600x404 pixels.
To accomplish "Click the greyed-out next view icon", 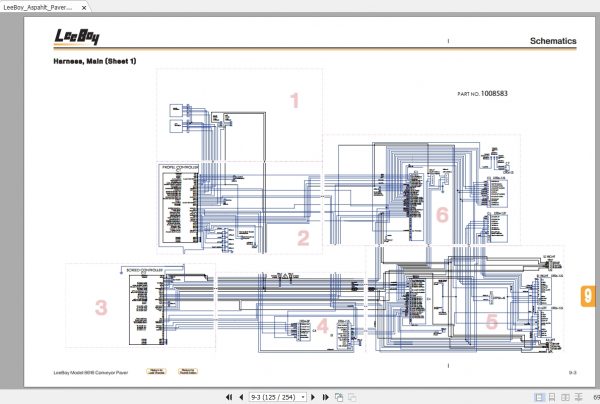I will click(352, 397).
